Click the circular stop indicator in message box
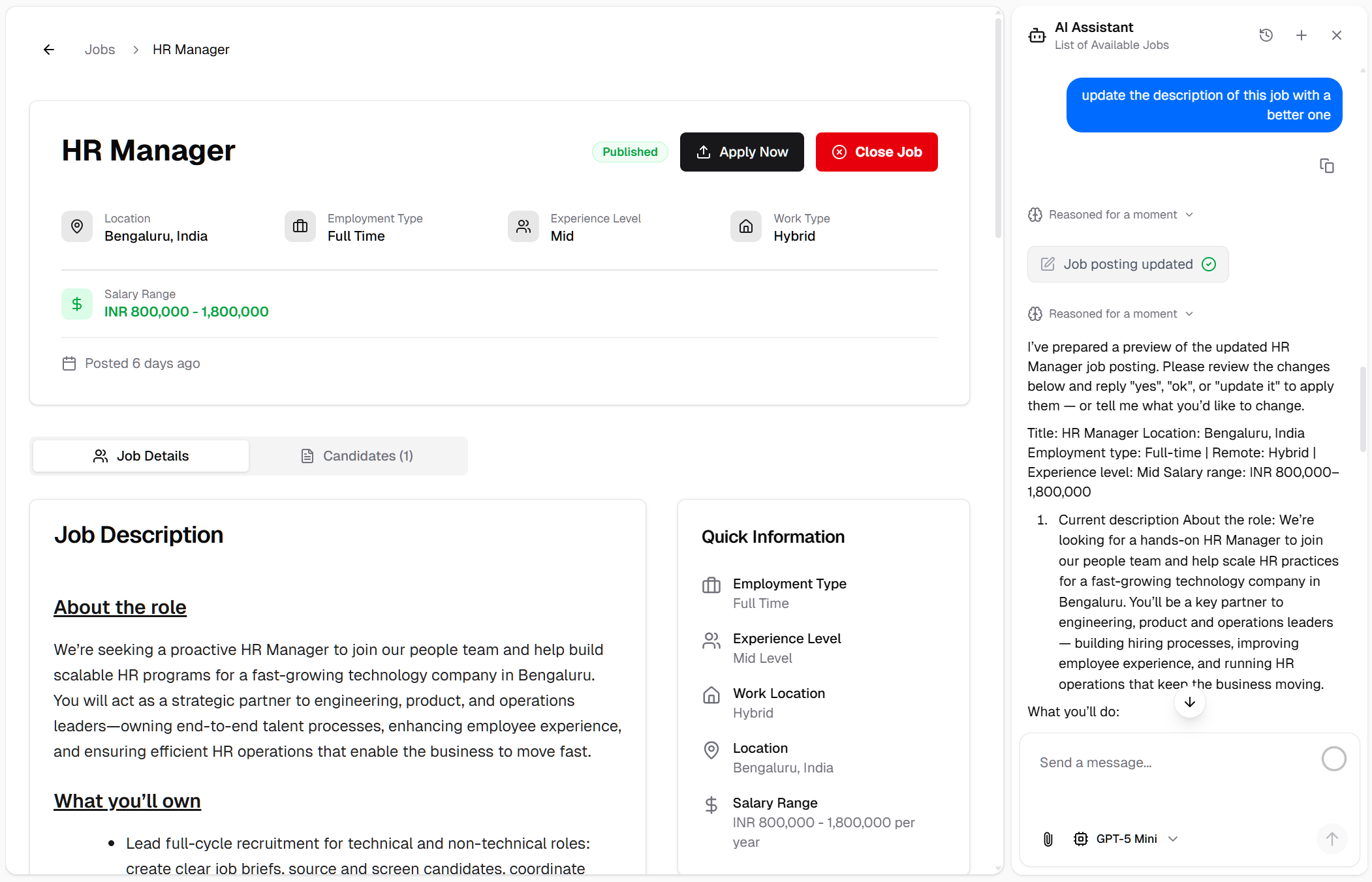1372x882 pixels. [1333, 759]
